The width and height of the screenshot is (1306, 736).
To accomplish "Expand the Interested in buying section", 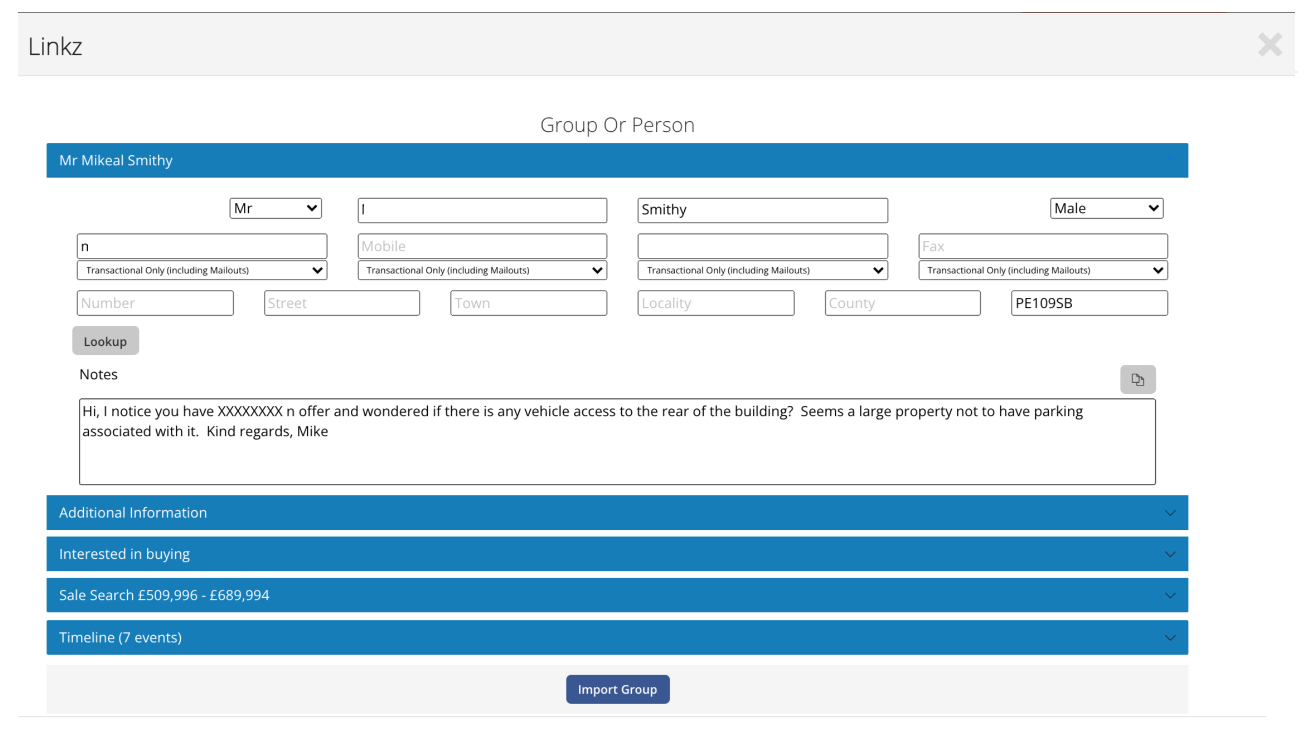I will tap(617, 554).
